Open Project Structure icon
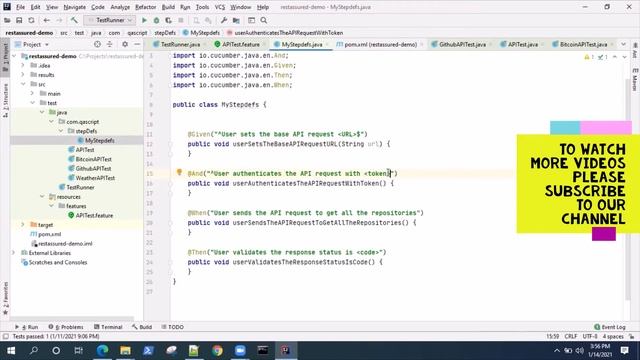This screenshot has width=640, height=360. pyautogui.click(x=236, y=20)
